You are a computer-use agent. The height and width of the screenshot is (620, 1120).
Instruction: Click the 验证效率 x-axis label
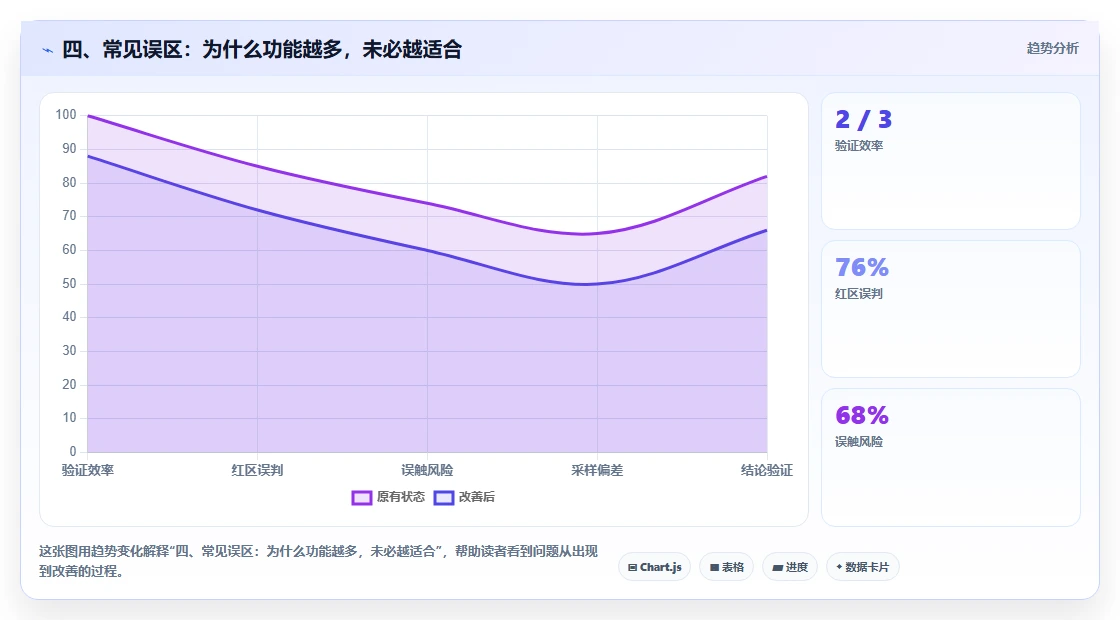pos(88,470)
